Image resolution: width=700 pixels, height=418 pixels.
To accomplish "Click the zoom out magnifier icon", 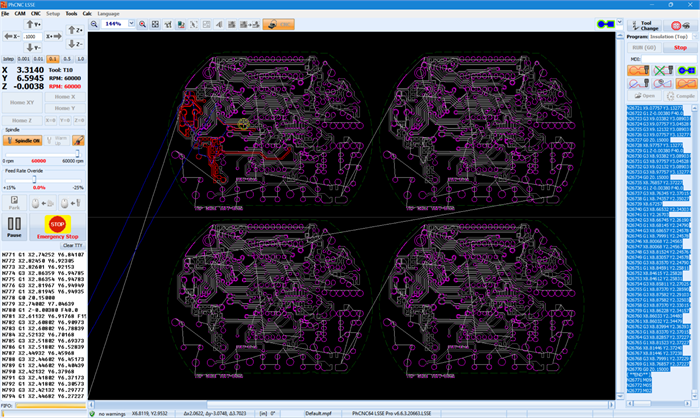I will pos(94,24).
